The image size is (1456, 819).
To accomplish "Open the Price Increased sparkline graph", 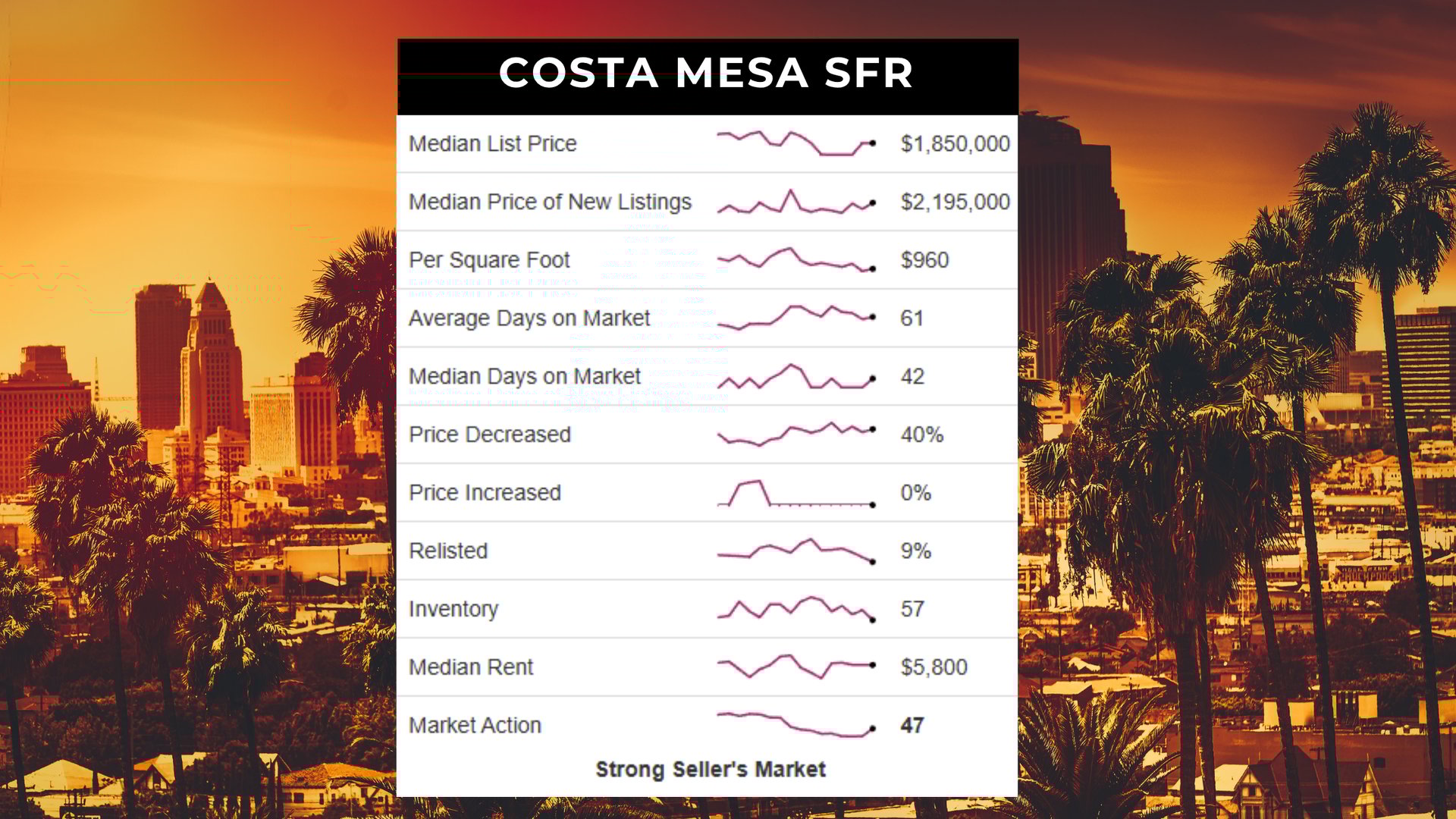I will [796, 494].
